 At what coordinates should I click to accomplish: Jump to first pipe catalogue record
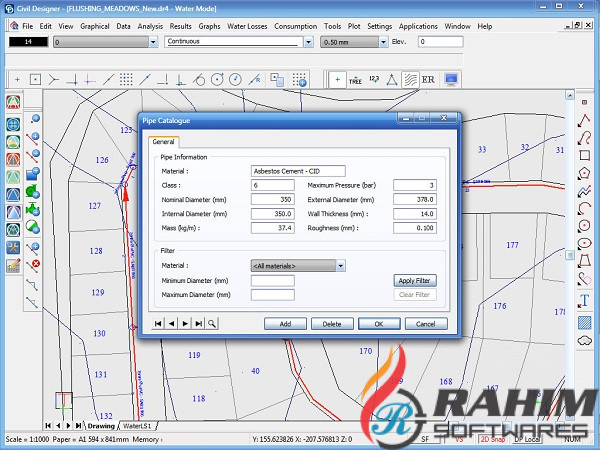pos(157,323)
